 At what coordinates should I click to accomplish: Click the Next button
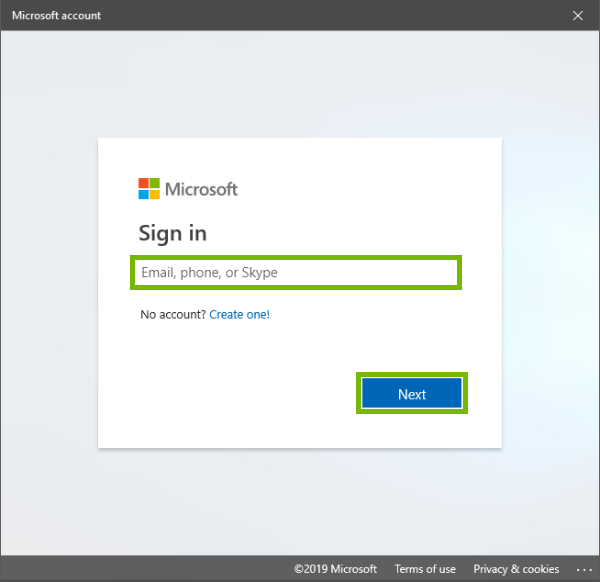click(x=412, y=393)
